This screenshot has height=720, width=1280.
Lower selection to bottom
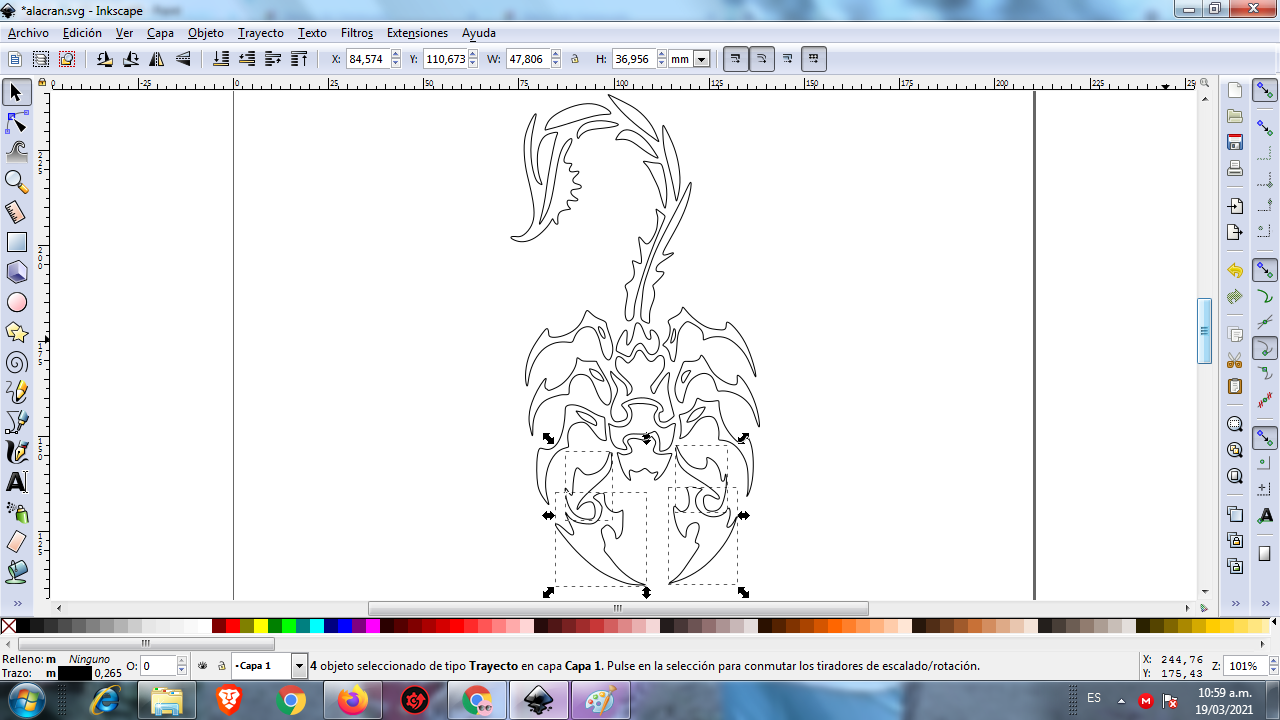pyautogui.click(x=222, y=59)
